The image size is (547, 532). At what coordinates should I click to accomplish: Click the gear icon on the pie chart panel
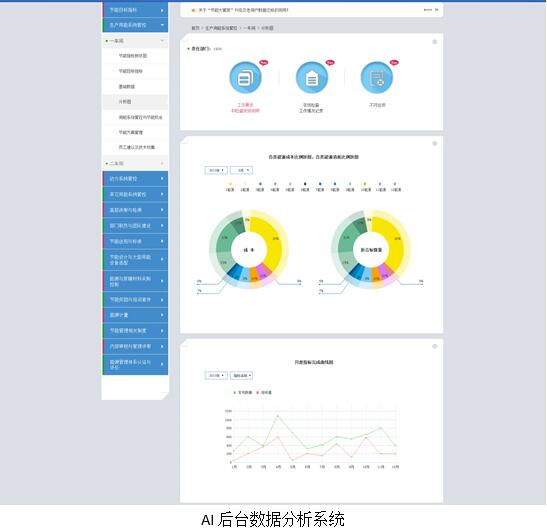(x=435, y=143)
